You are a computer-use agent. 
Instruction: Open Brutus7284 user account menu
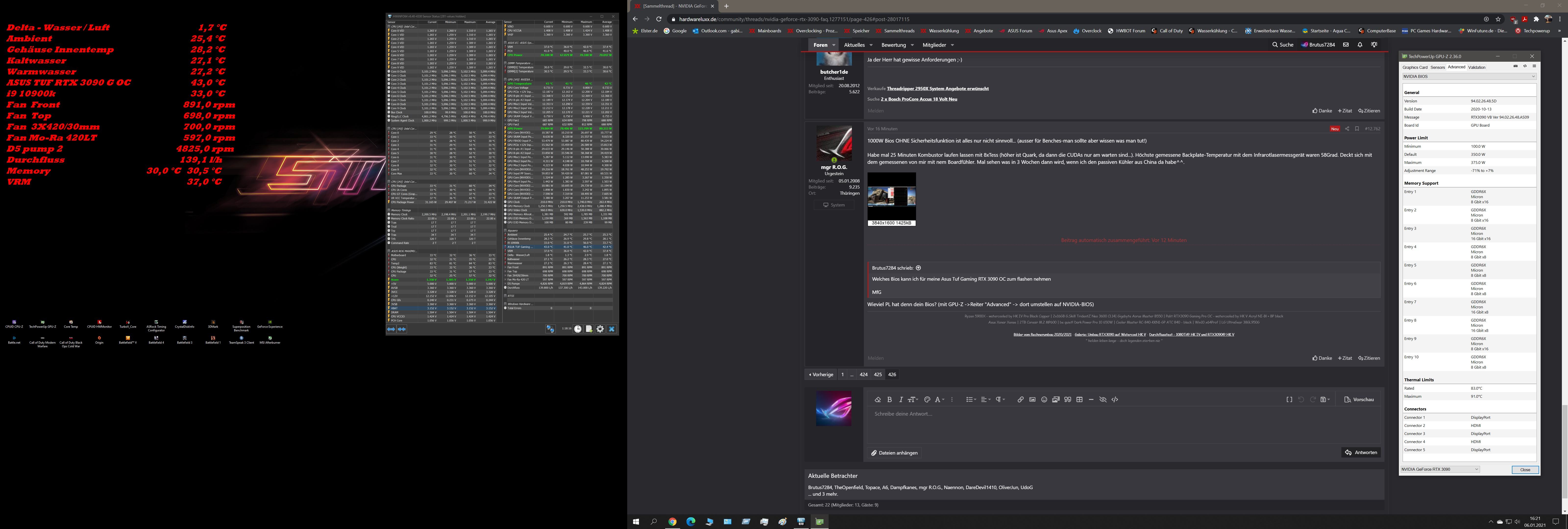point(1318,45)
